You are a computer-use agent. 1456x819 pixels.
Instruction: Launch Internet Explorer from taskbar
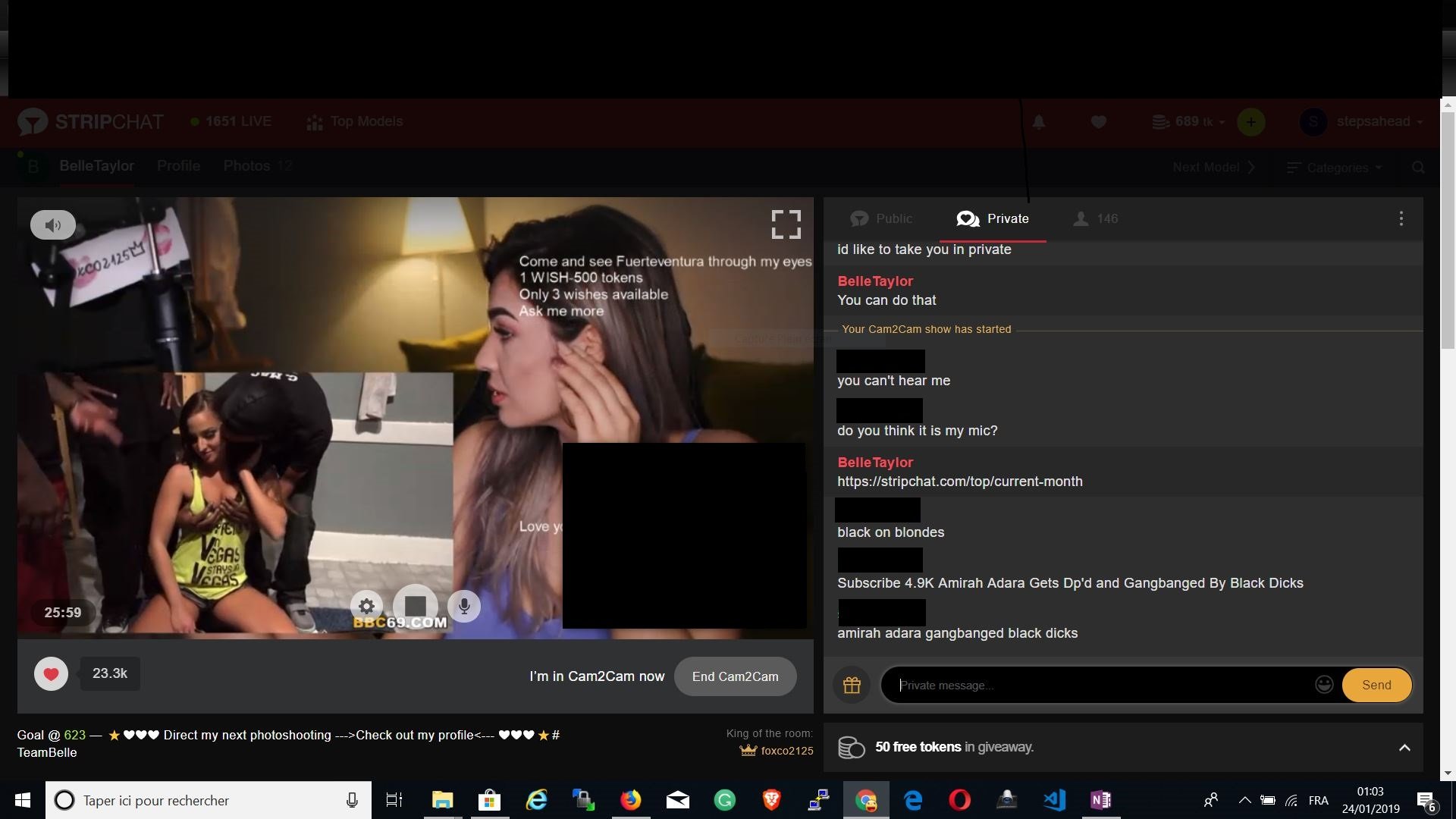pyautogui.click(x=537, y=800)
